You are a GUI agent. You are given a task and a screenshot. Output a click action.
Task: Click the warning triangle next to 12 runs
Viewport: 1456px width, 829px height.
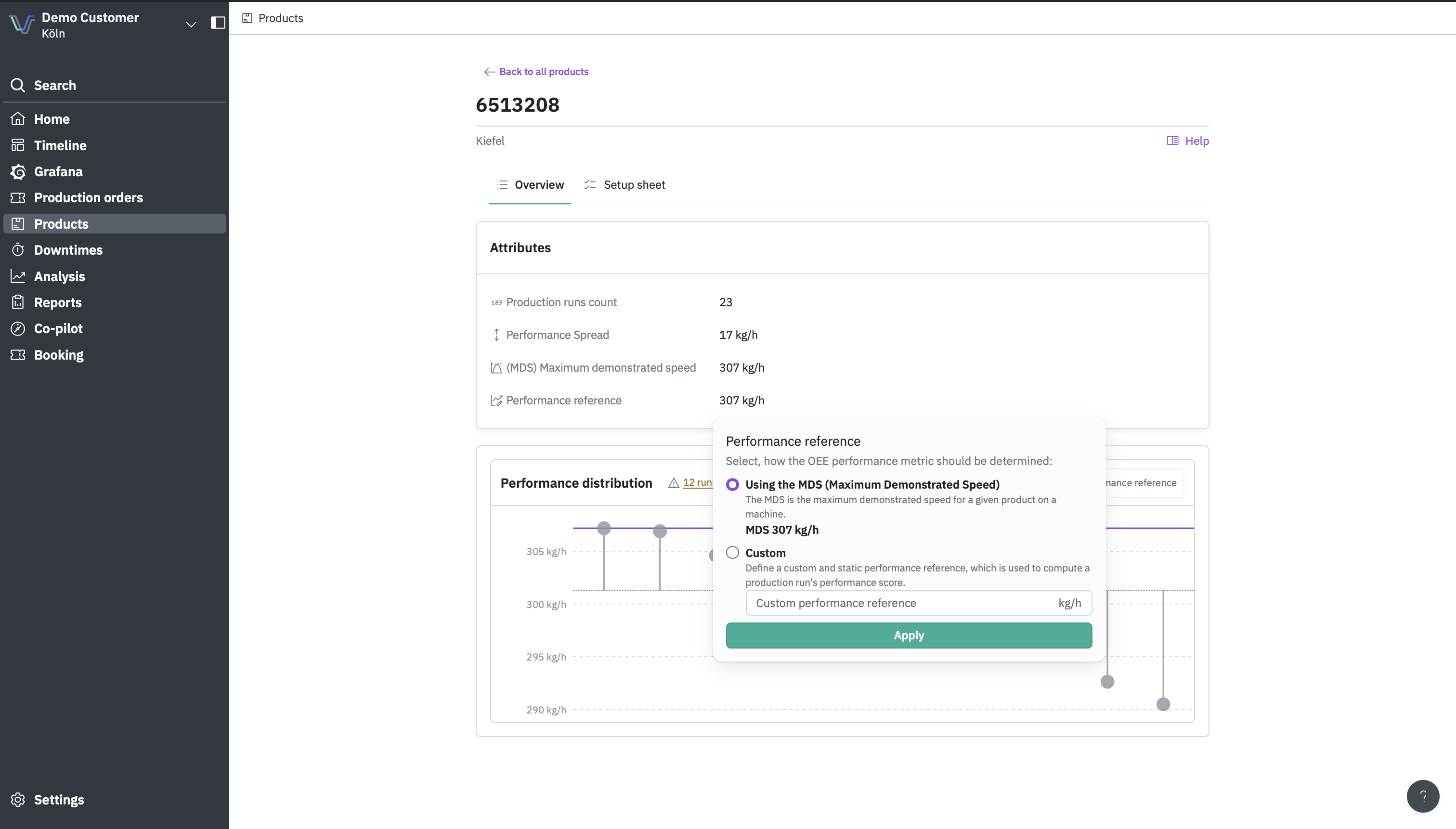click(674, 483)
